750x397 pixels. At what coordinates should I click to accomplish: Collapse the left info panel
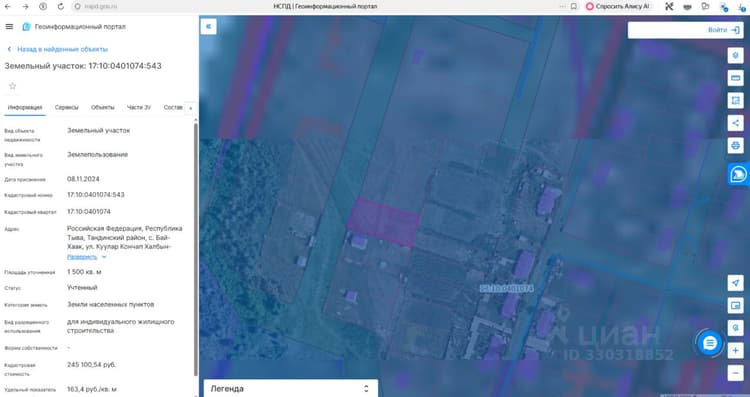(x=209, y=27)
